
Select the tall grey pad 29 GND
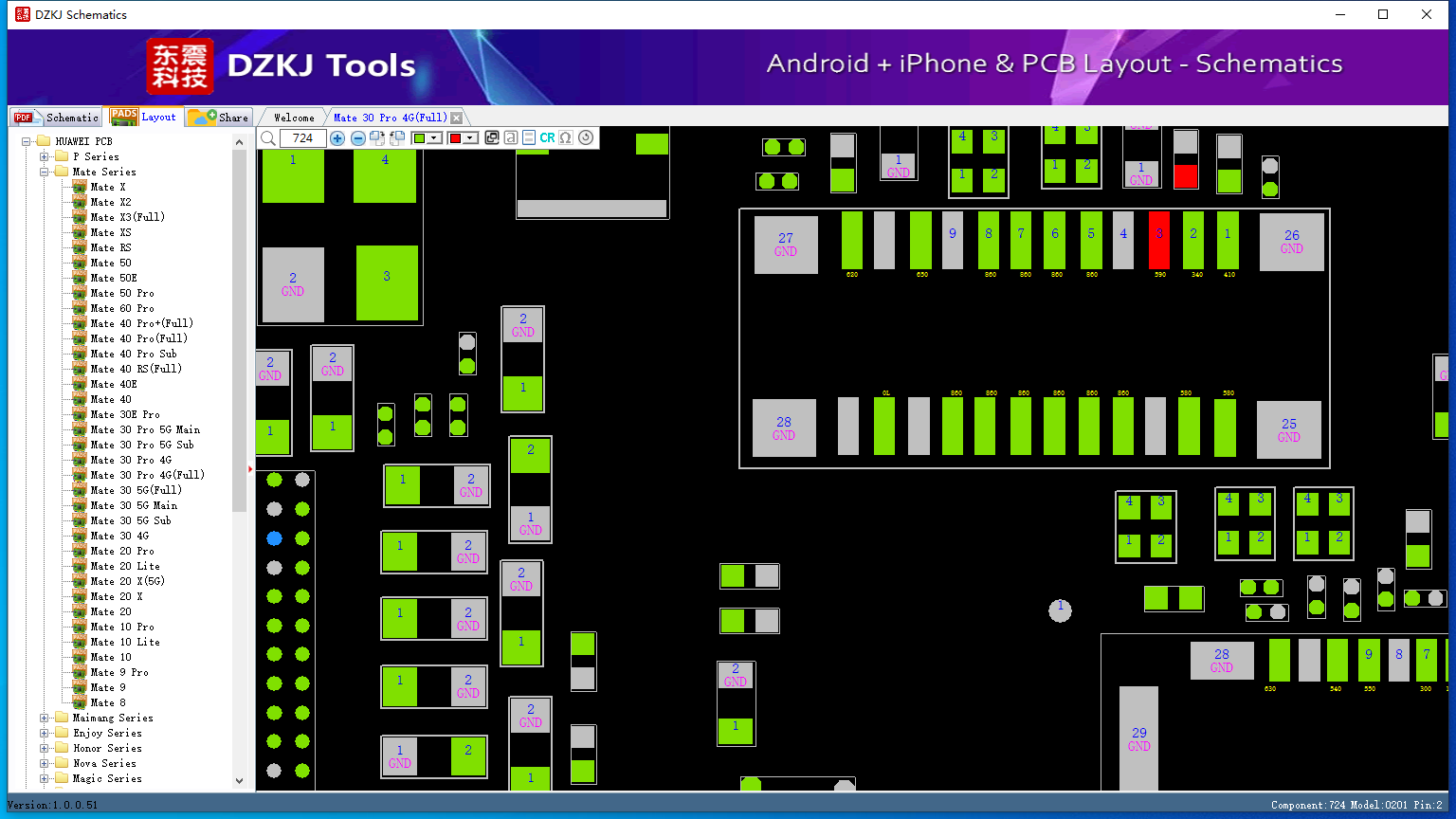click(x=1138, y=739)
